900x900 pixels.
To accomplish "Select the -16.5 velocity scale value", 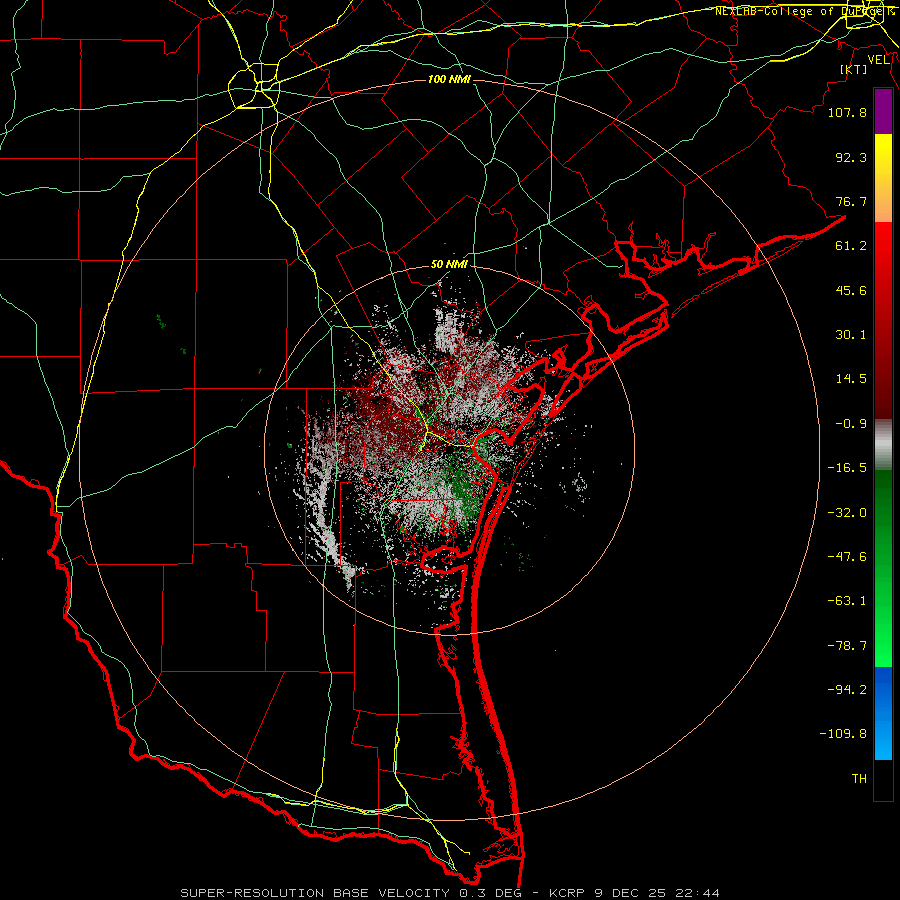I will pos(847,468).
